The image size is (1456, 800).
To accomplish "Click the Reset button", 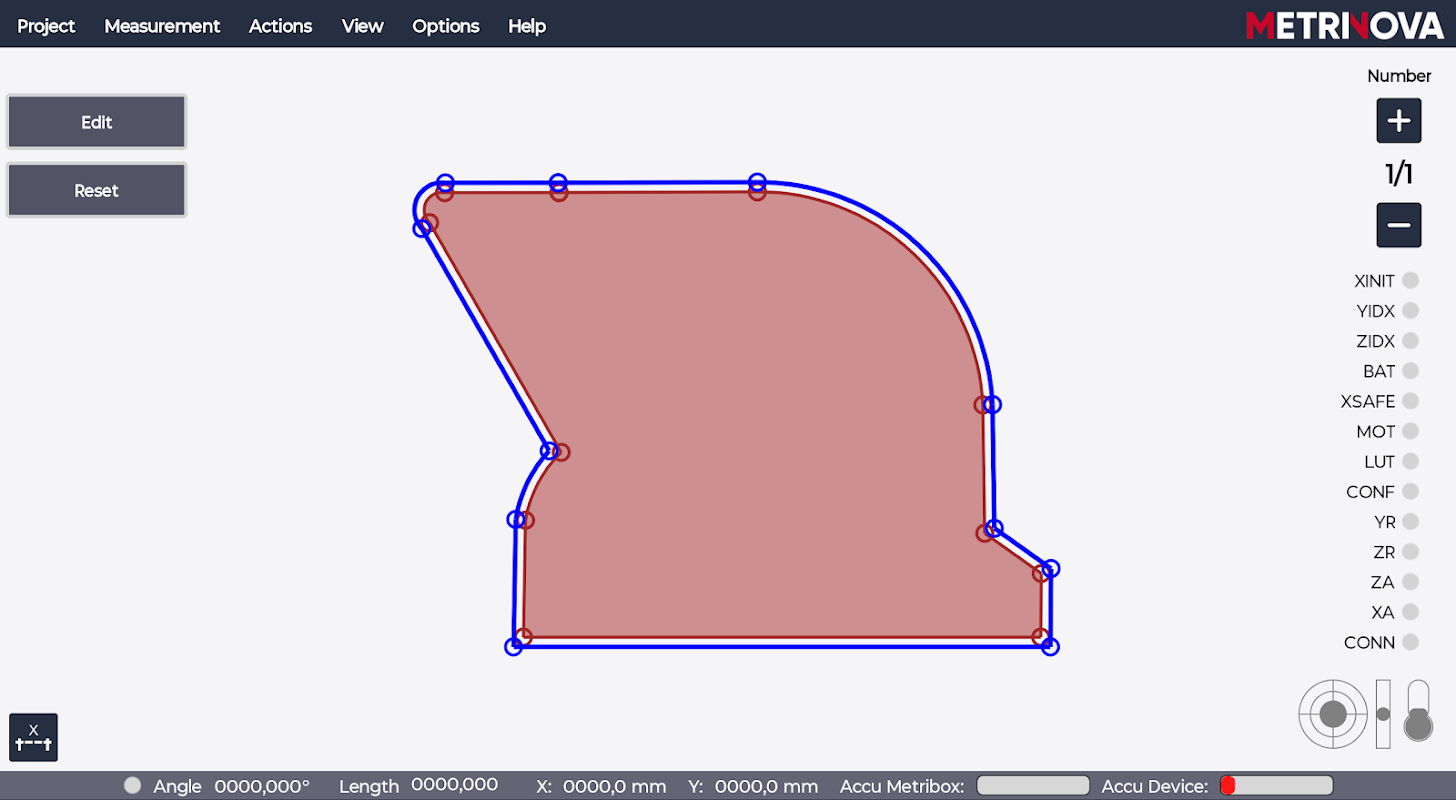I will coord(96,190).
